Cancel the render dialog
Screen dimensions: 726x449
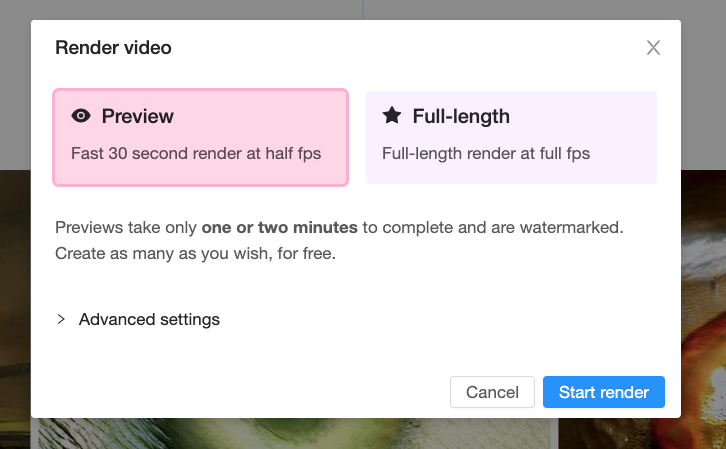492,392
